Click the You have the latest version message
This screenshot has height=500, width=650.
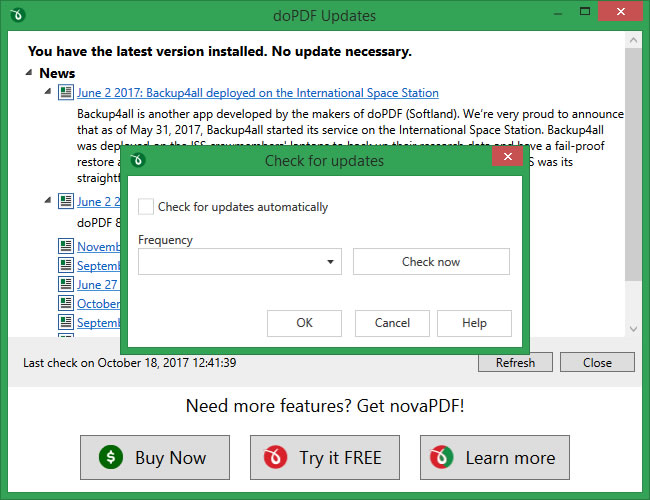click(220, 51)
